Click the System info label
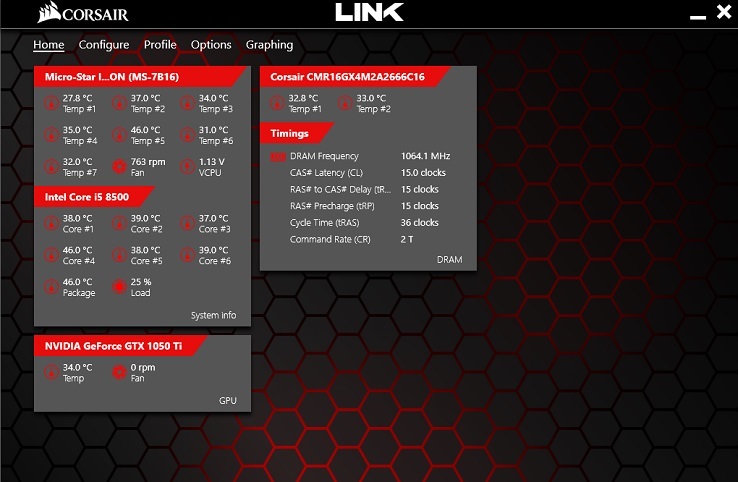The width and height of the screenshot is (738, 482). [213, 315]
